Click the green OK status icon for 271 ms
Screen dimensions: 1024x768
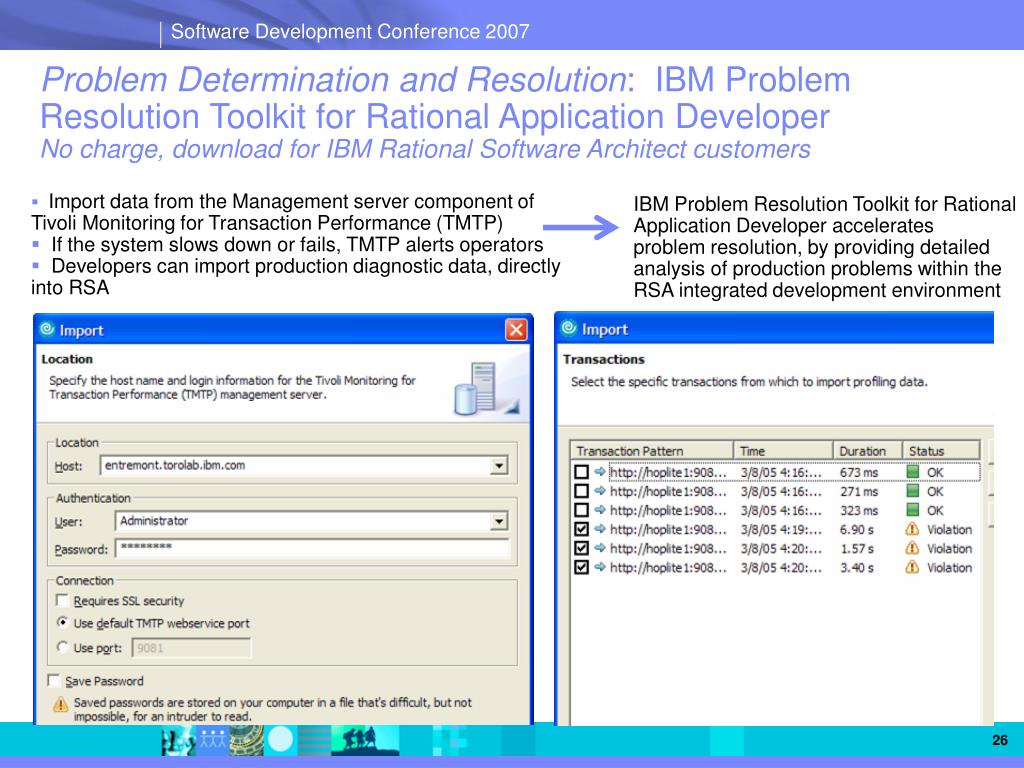point(913,491)
